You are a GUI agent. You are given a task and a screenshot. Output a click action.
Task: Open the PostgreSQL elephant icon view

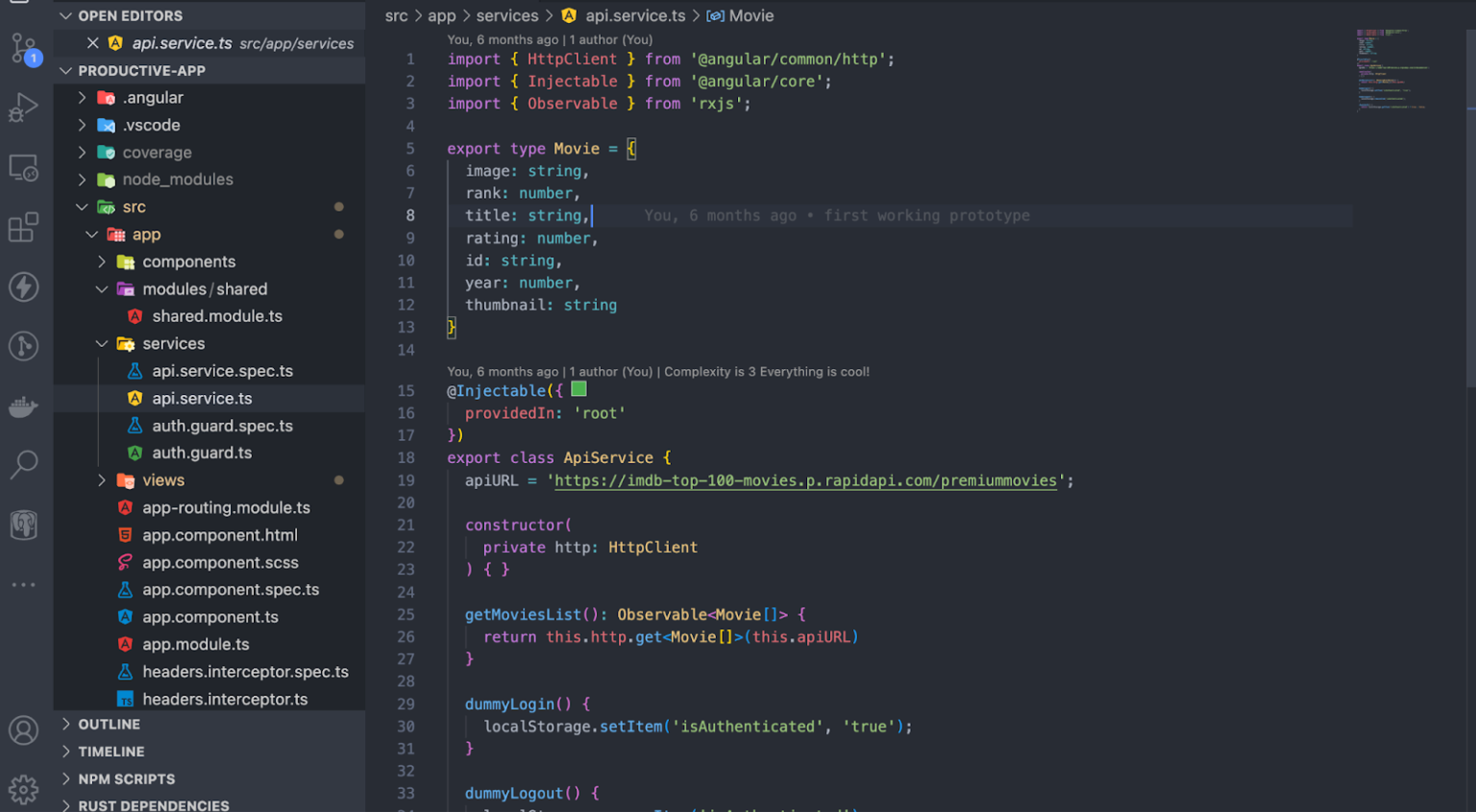[23, 525]
